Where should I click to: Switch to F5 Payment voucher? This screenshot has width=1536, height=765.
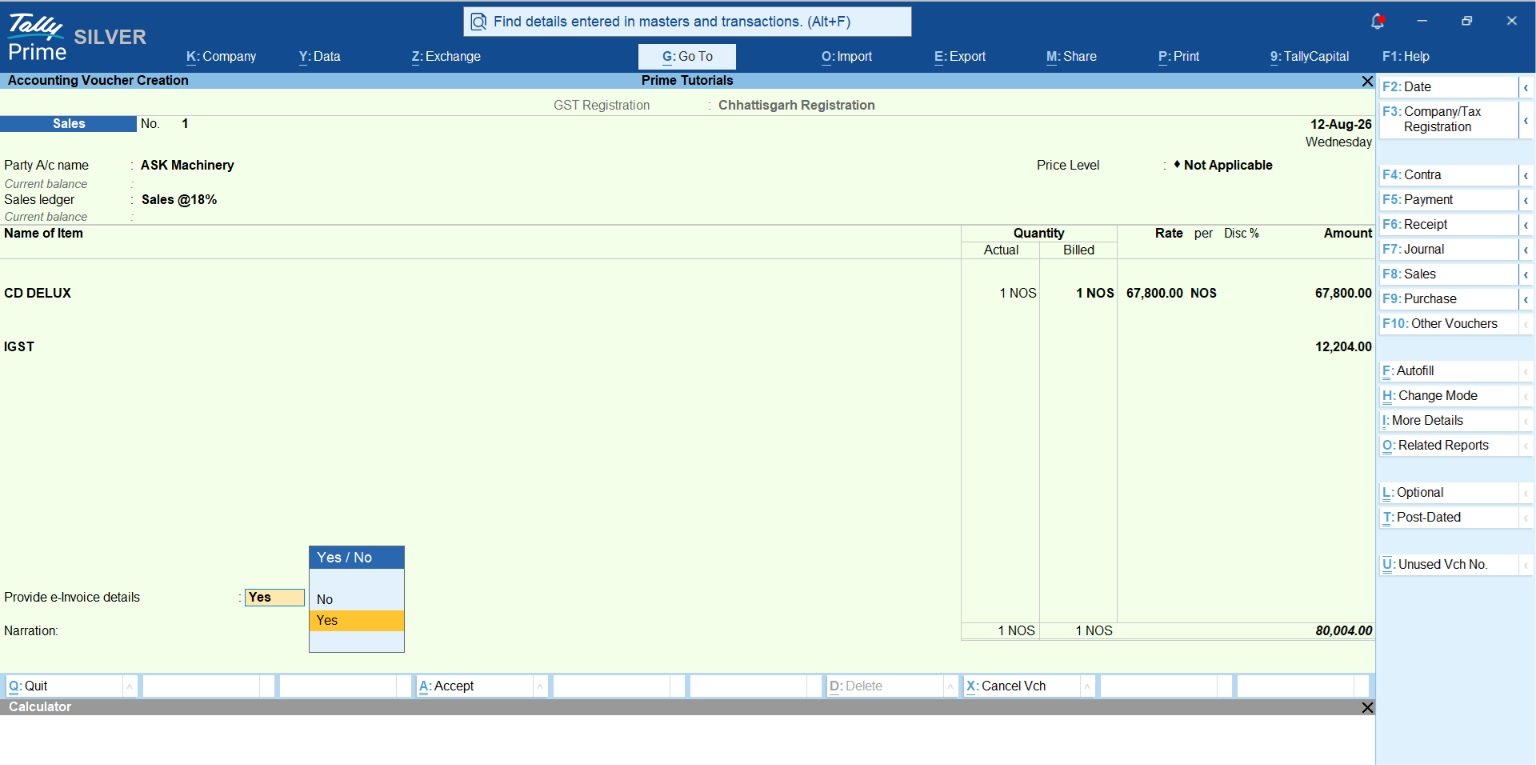tap(1449, 200)
